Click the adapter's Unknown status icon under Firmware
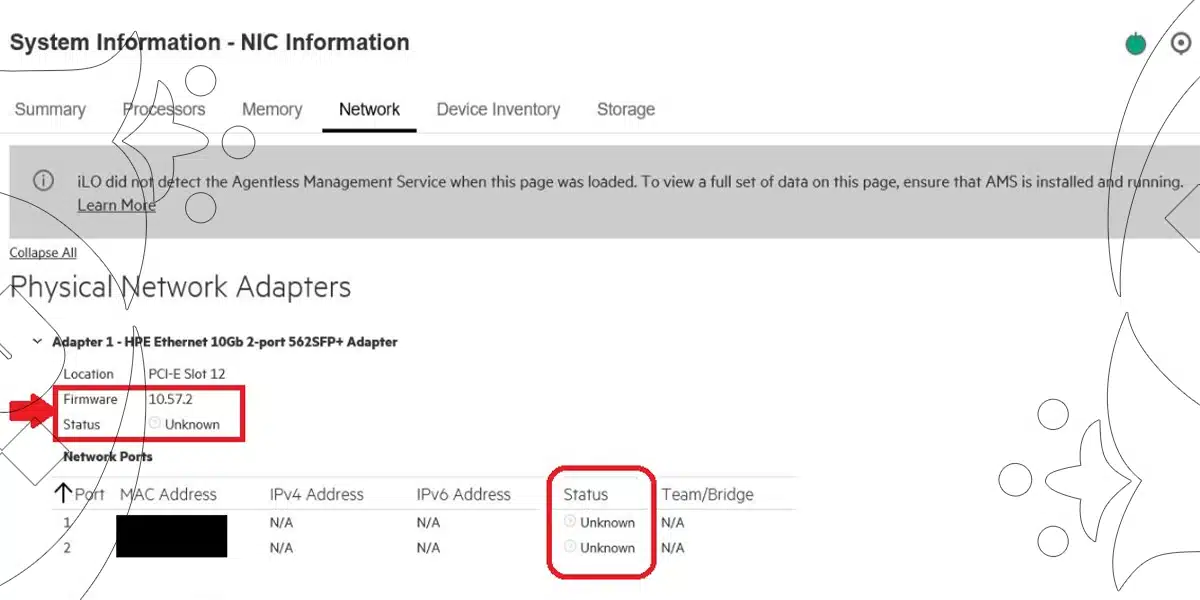Image resolution: width=1200 pixels, height=600 pixels. pos(155,424)
